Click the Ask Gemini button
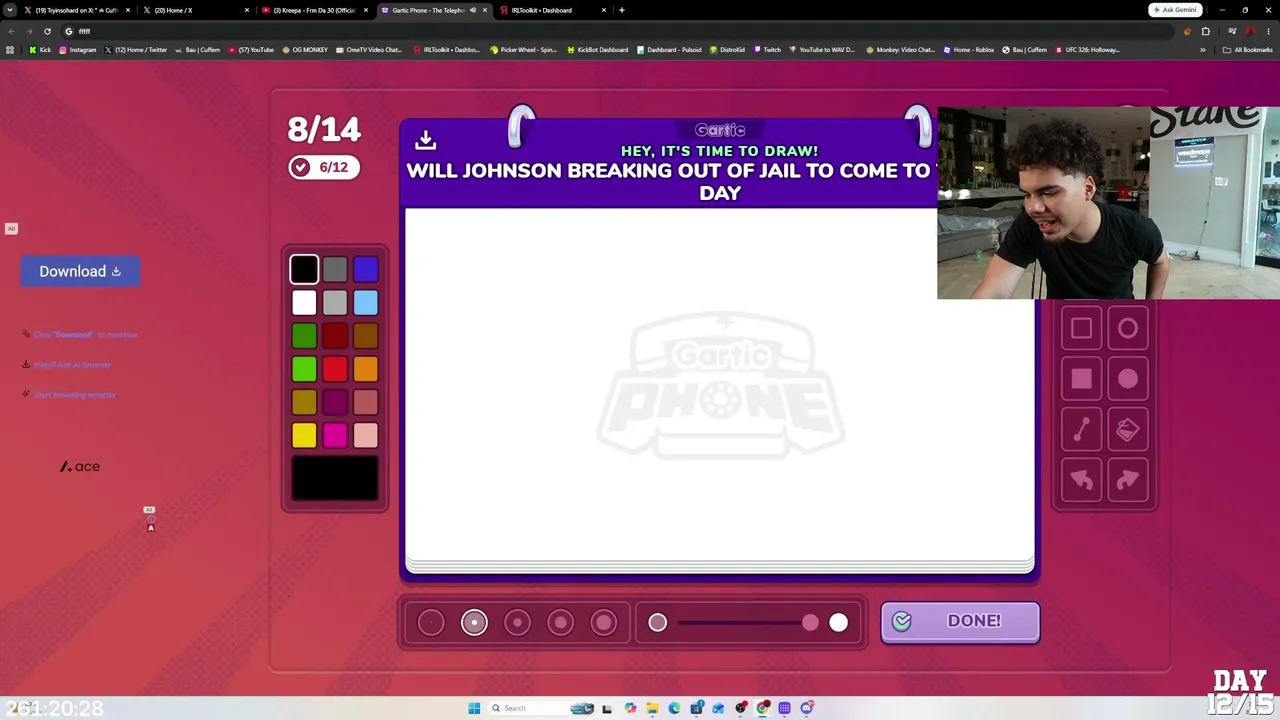1280x720 pixels. point(1175,10)
